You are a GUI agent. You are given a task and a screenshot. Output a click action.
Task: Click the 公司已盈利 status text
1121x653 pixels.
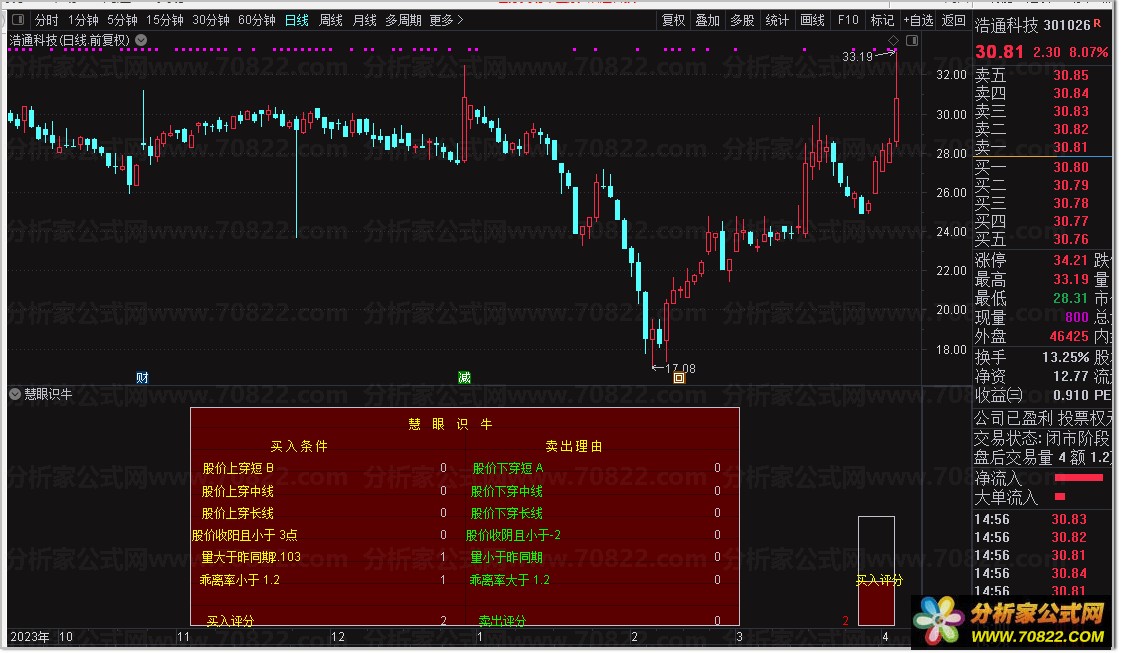pos(1013,418)
